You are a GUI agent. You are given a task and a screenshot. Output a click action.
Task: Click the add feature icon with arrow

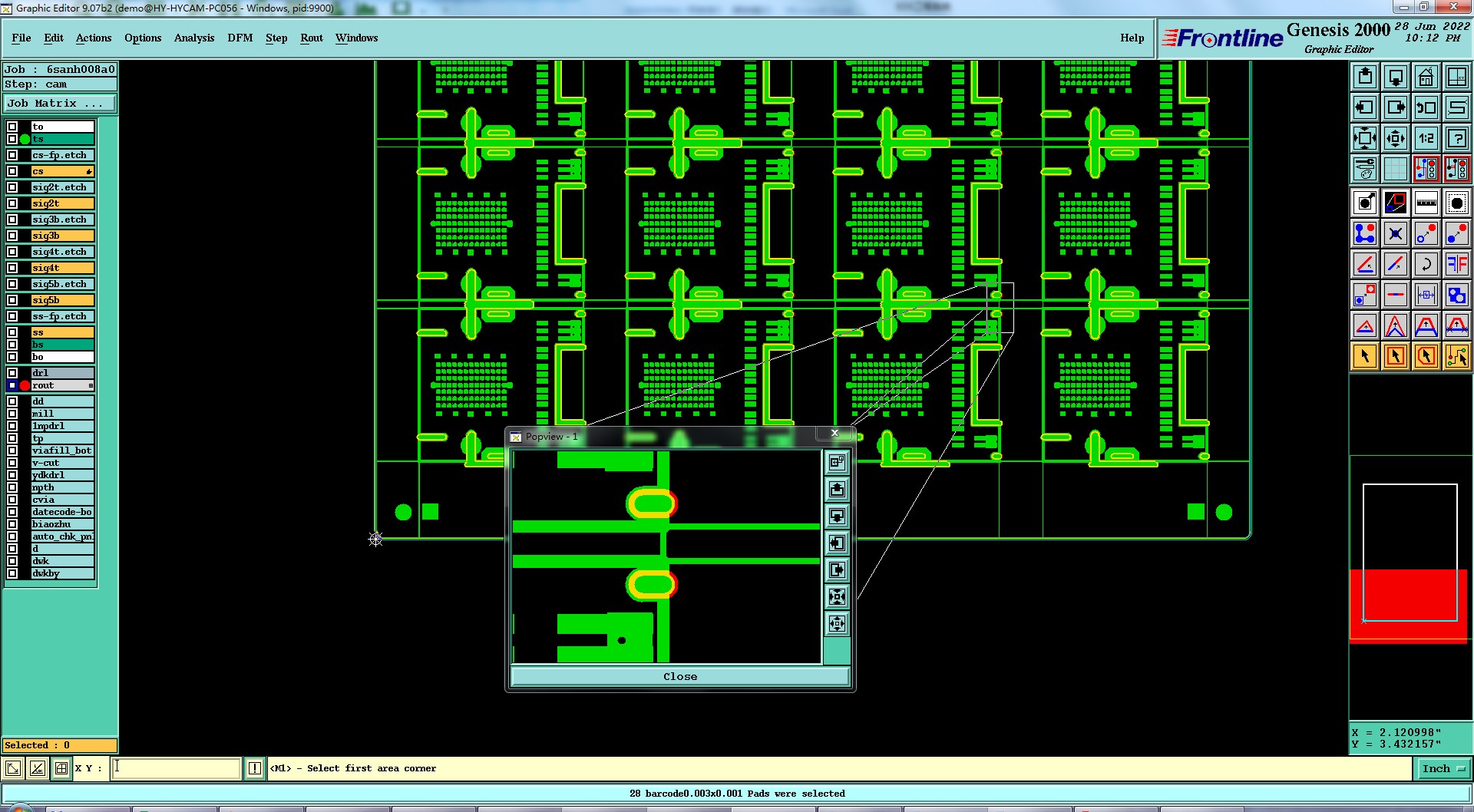coord(1365,203)
